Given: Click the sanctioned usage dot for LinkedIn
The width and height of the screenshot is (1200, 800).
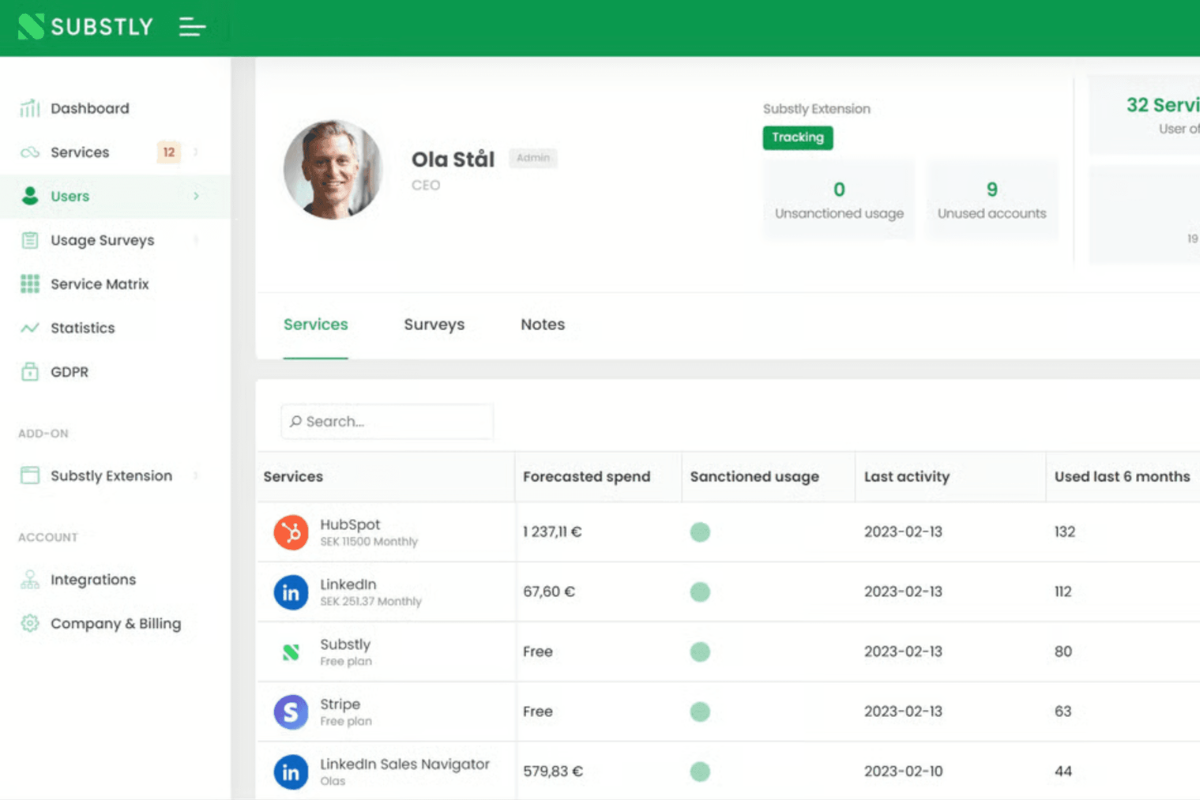Looking at the screenshot, I should pos(700,592).
